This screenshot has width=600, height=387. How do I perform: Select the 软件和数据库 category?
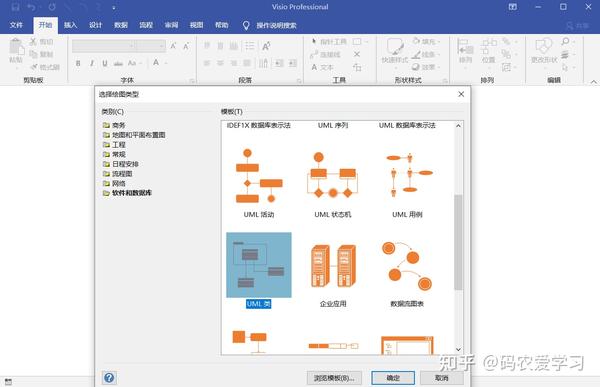[x=127, y=193]
